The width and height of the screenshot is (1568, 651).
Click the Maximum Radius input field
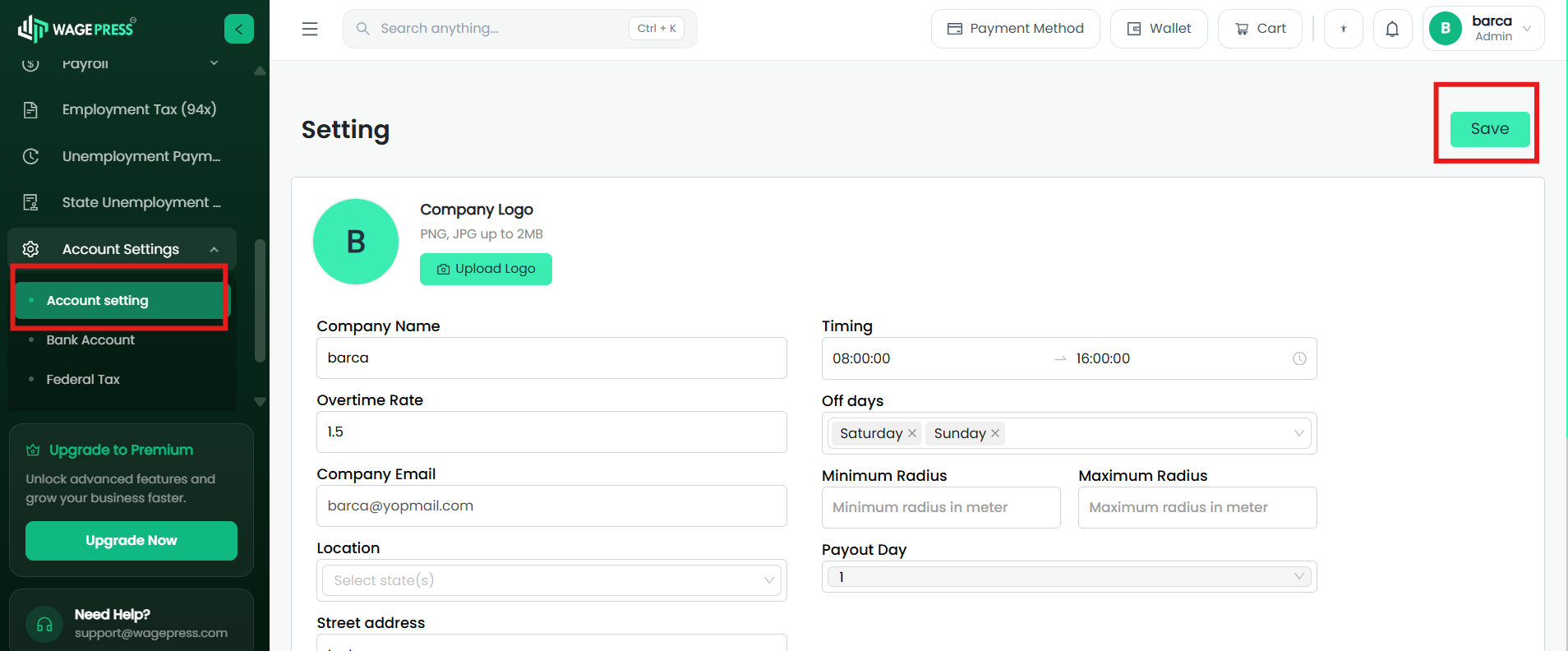[x=1197, y=508]
